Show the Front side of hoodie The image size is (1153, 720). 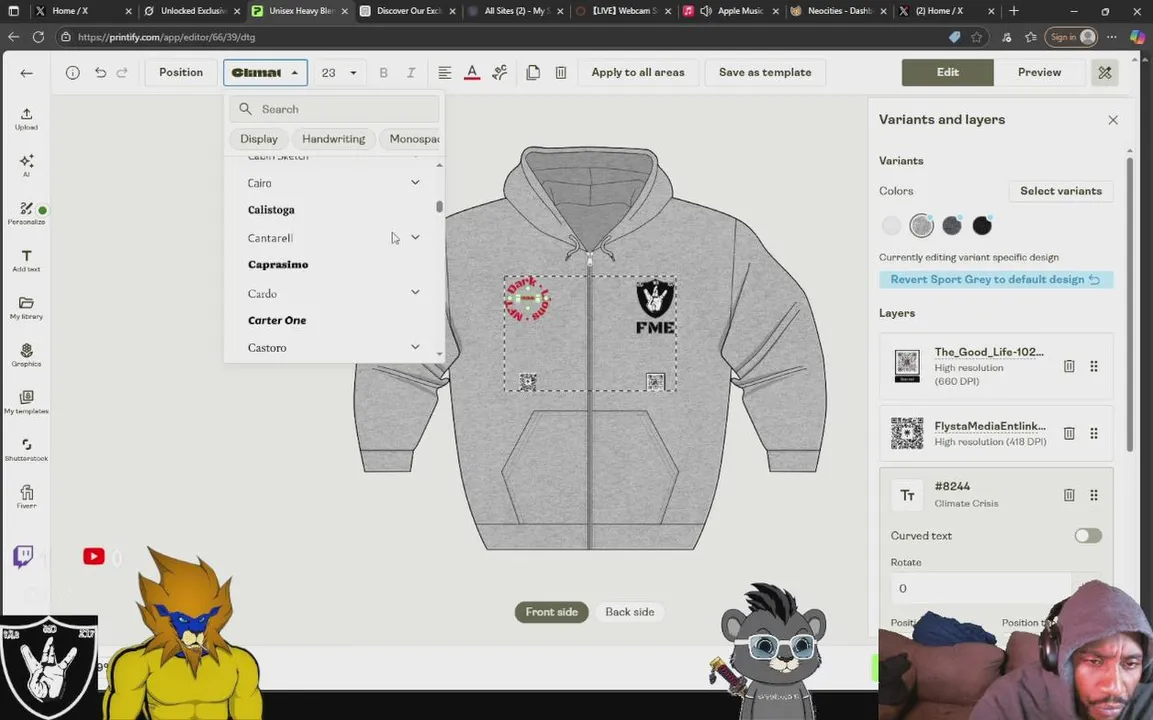coord(551,612)
